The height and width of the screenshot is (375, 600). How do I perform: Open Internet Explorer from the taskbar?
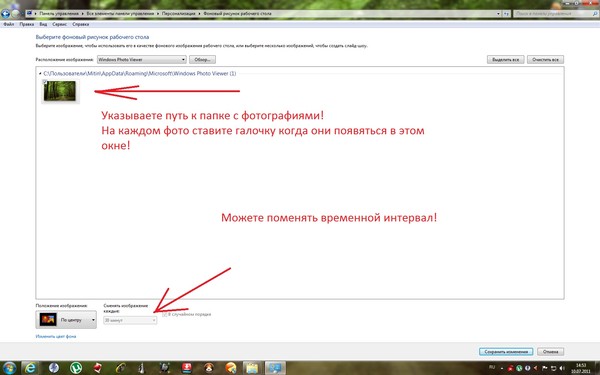(x=30, y=368)
